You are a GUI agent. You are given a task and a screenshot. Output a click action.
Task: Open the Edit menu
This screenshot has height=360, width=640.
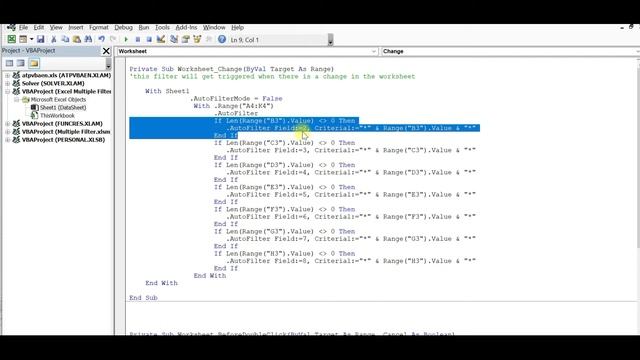(x=39, y=27)
